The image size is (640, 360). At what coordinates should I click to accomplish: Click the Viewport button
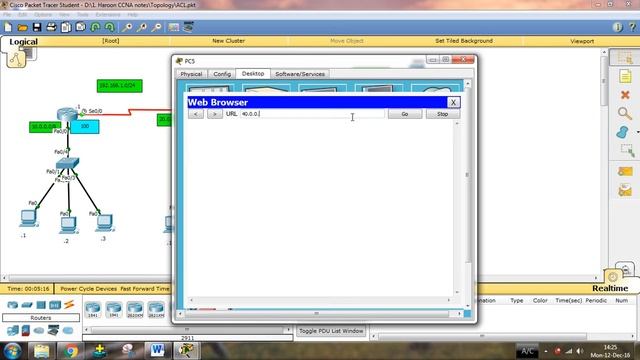click(582, 41)
